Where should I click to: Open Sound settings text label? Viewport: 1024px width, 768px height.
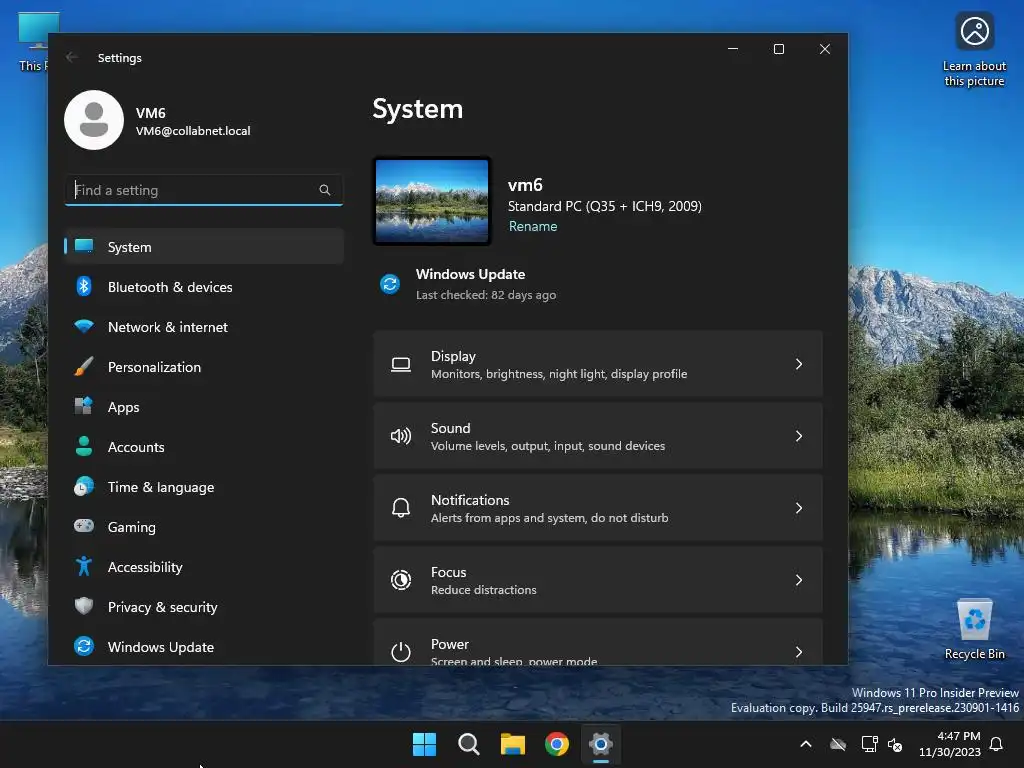point(451,428)
